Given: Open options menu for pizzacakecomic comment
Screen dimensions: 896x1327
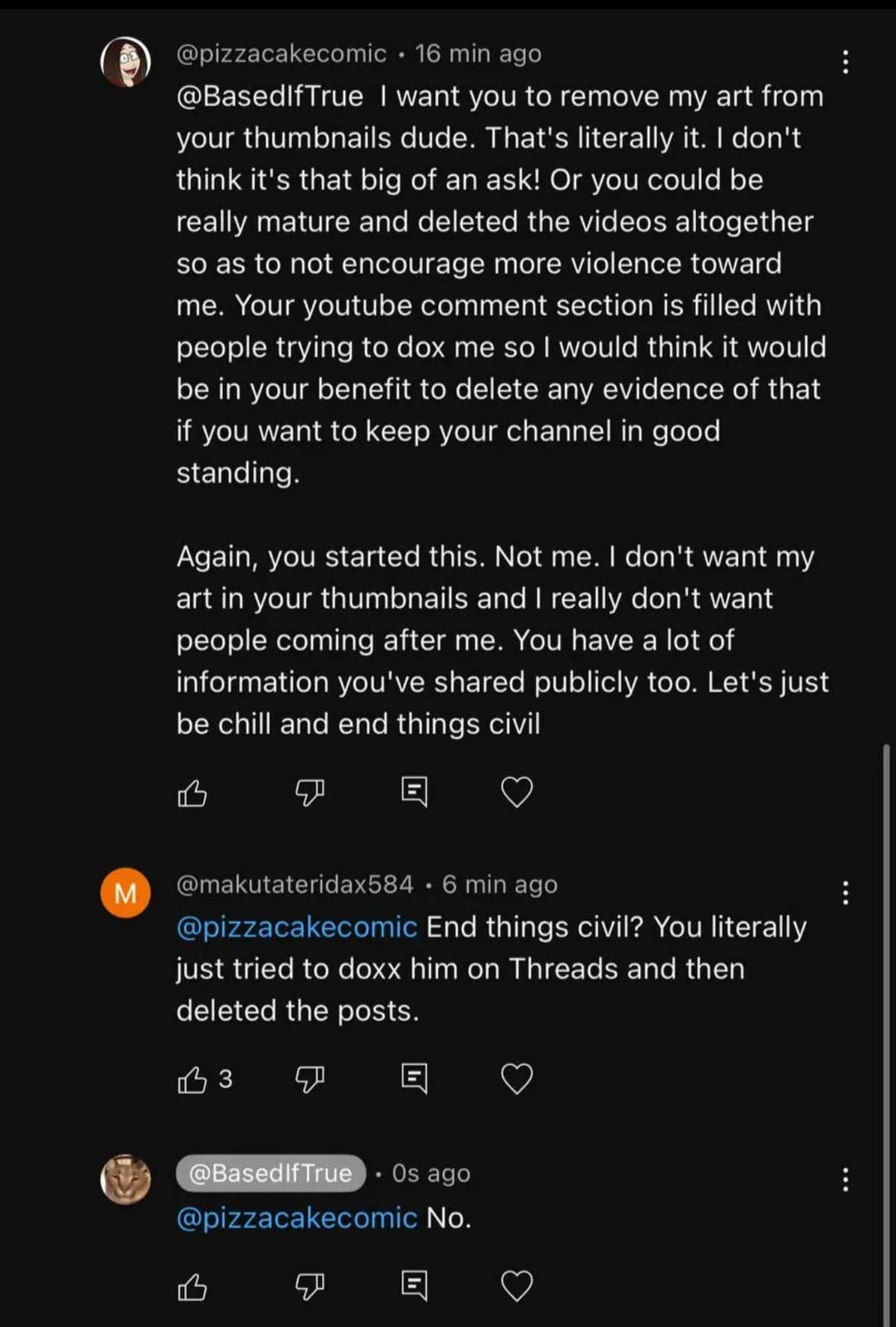Looking at the screenshot, I should pyautogui.click(x=845, y=61).
